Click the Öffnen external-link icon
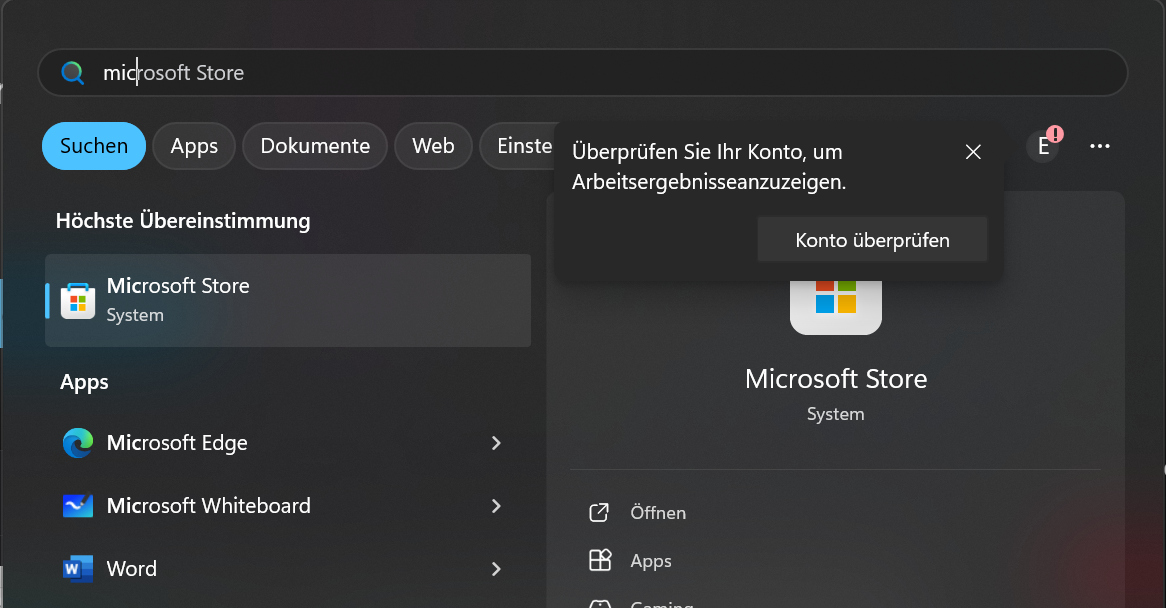 [x=599, y=512]
